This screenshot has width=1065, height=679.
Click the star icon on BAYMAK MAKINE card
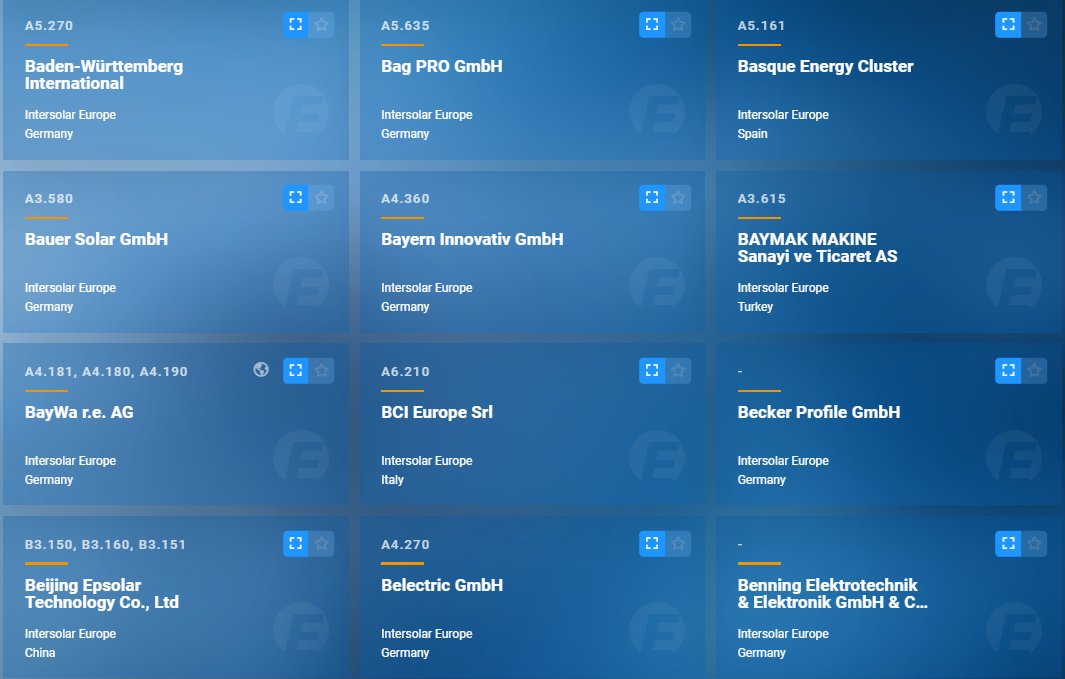1034,197
